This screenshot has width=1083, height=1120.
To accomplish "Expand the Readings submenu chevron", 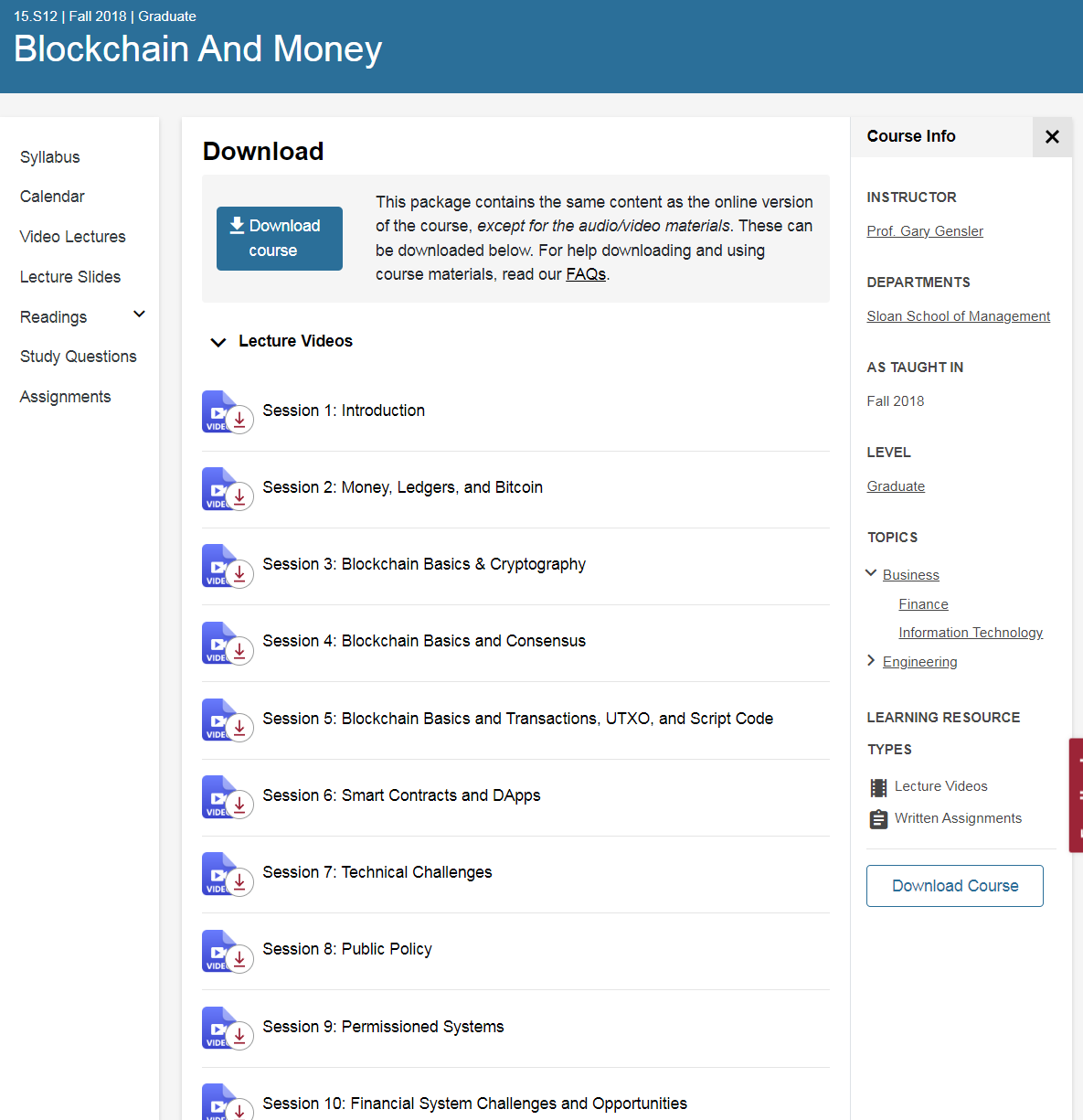I will pos(139,315).
